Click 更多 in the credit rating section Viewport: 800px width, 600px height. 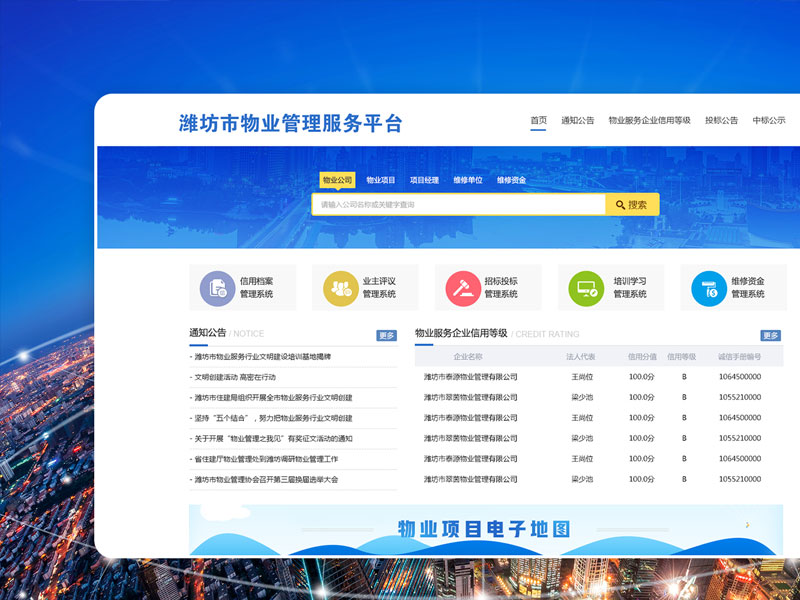point(770,335)
